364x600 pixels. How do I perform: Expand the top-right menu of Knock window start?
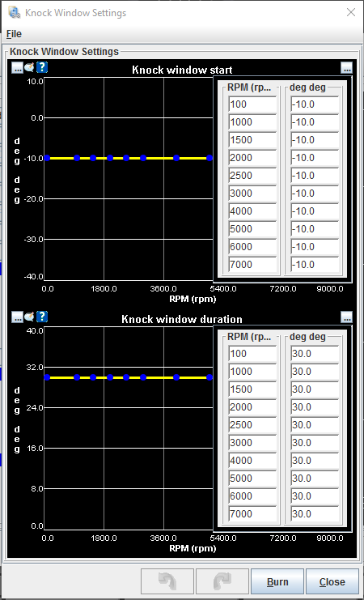tap(346, 68)
